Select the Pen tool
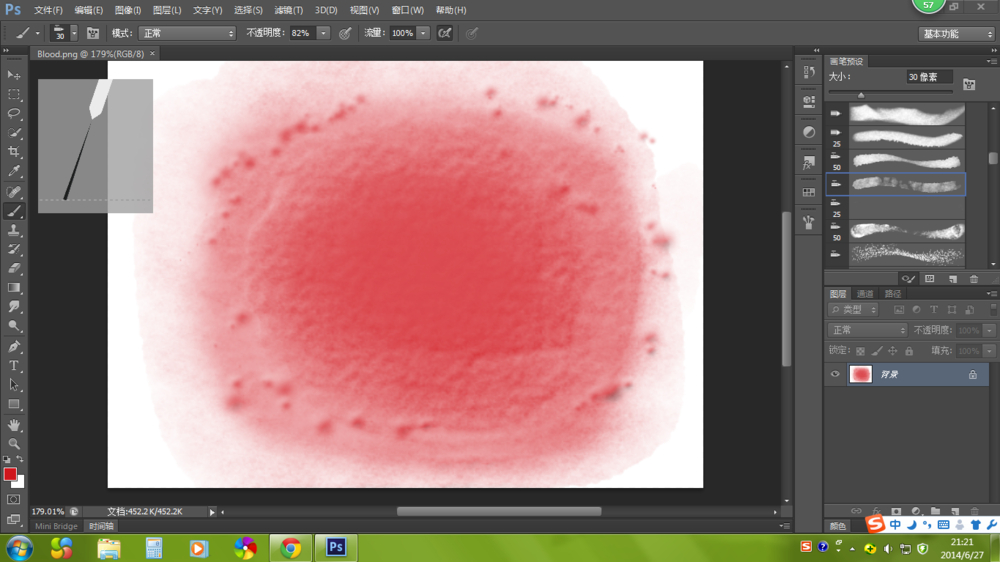The image size is (1000, 562). (x=14, y=346)
